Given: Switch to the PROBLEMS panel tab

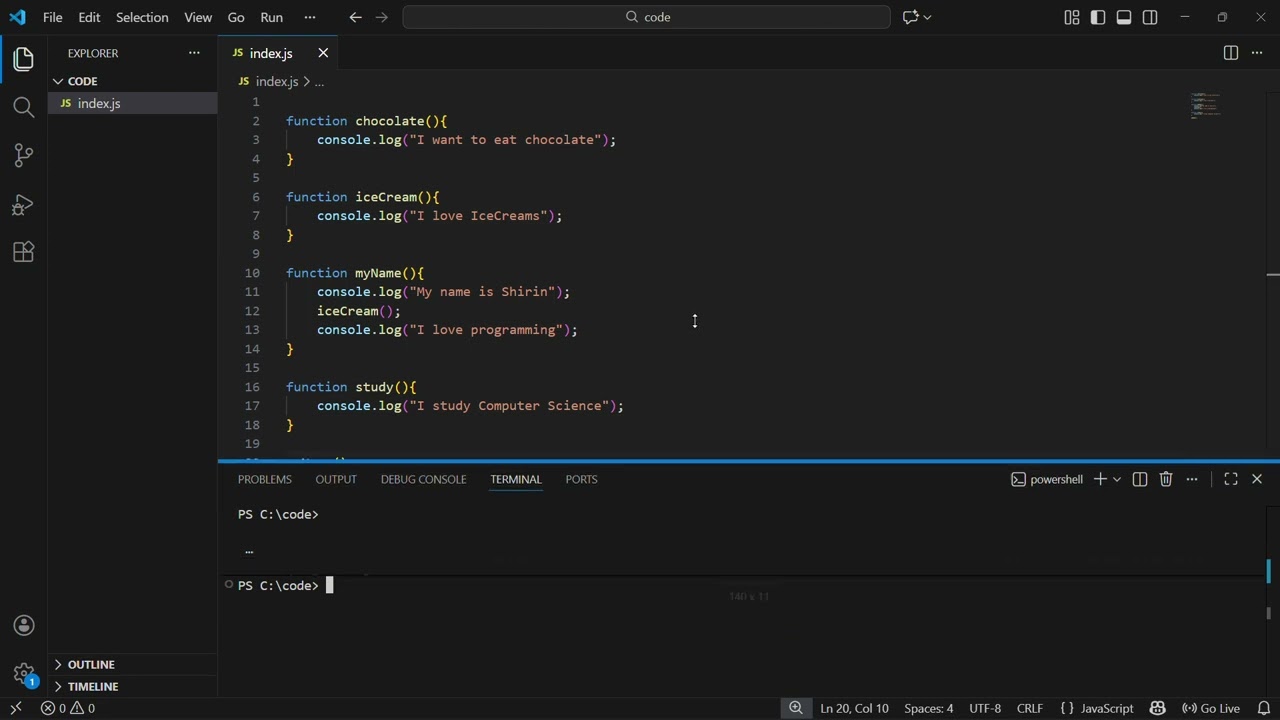Looking at the screenshot, I should pyautogui.click(x=265, y=479).
